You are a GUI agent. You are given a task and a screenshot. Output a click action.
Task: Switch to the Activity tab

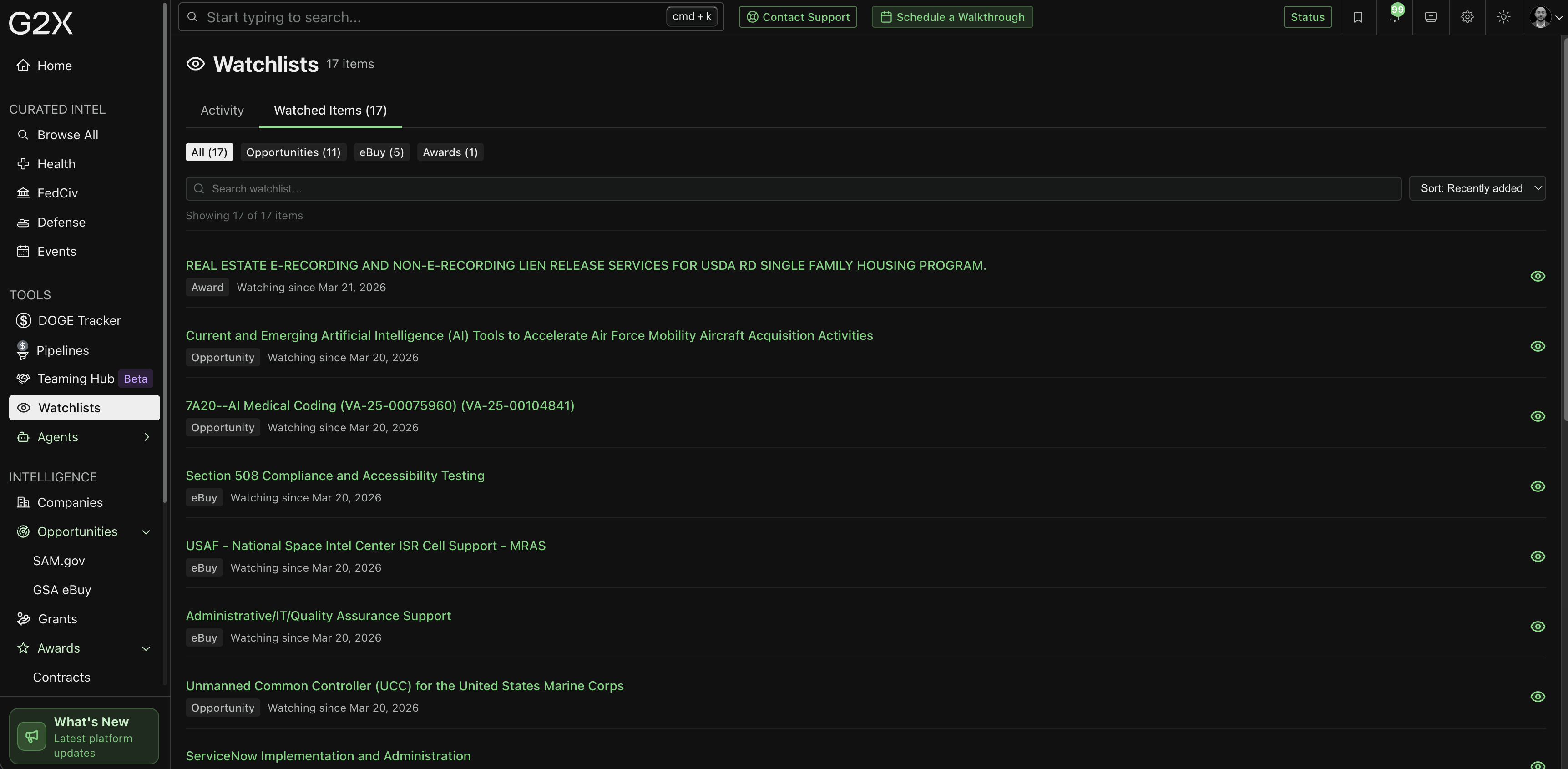[x=222, y=110]
